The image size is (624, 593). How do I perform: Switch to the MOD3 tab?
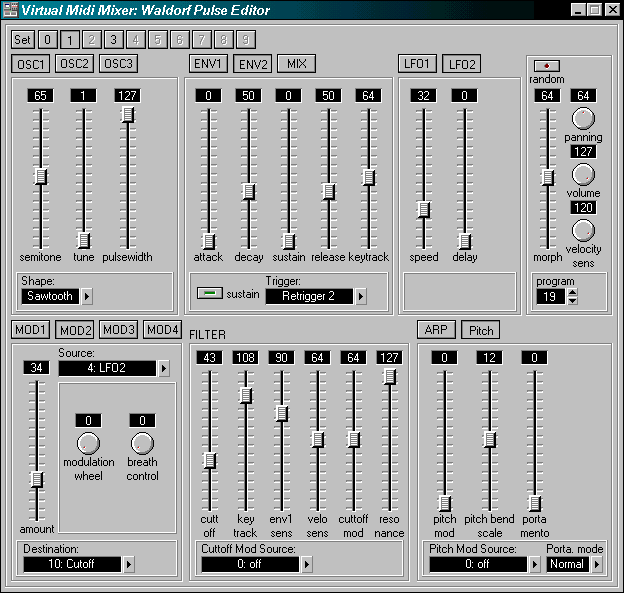pyautogui.click(x=119, y=330)
